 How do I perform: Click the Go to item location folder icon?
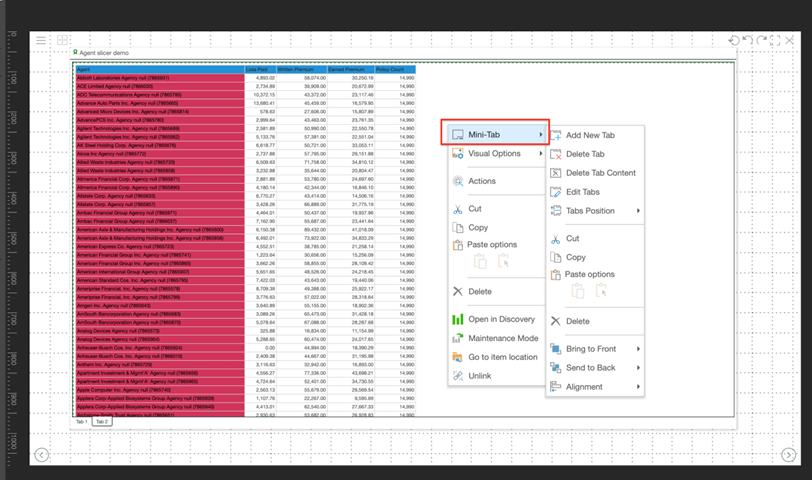tap(458, 357)
